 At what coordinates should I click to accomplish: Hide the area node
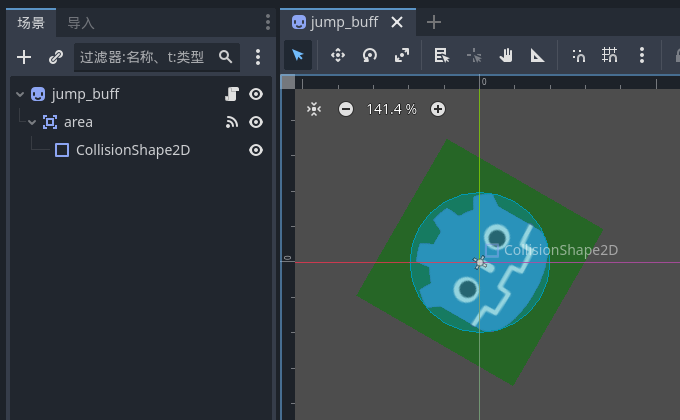pyautogui.click(x=256, y=122)
